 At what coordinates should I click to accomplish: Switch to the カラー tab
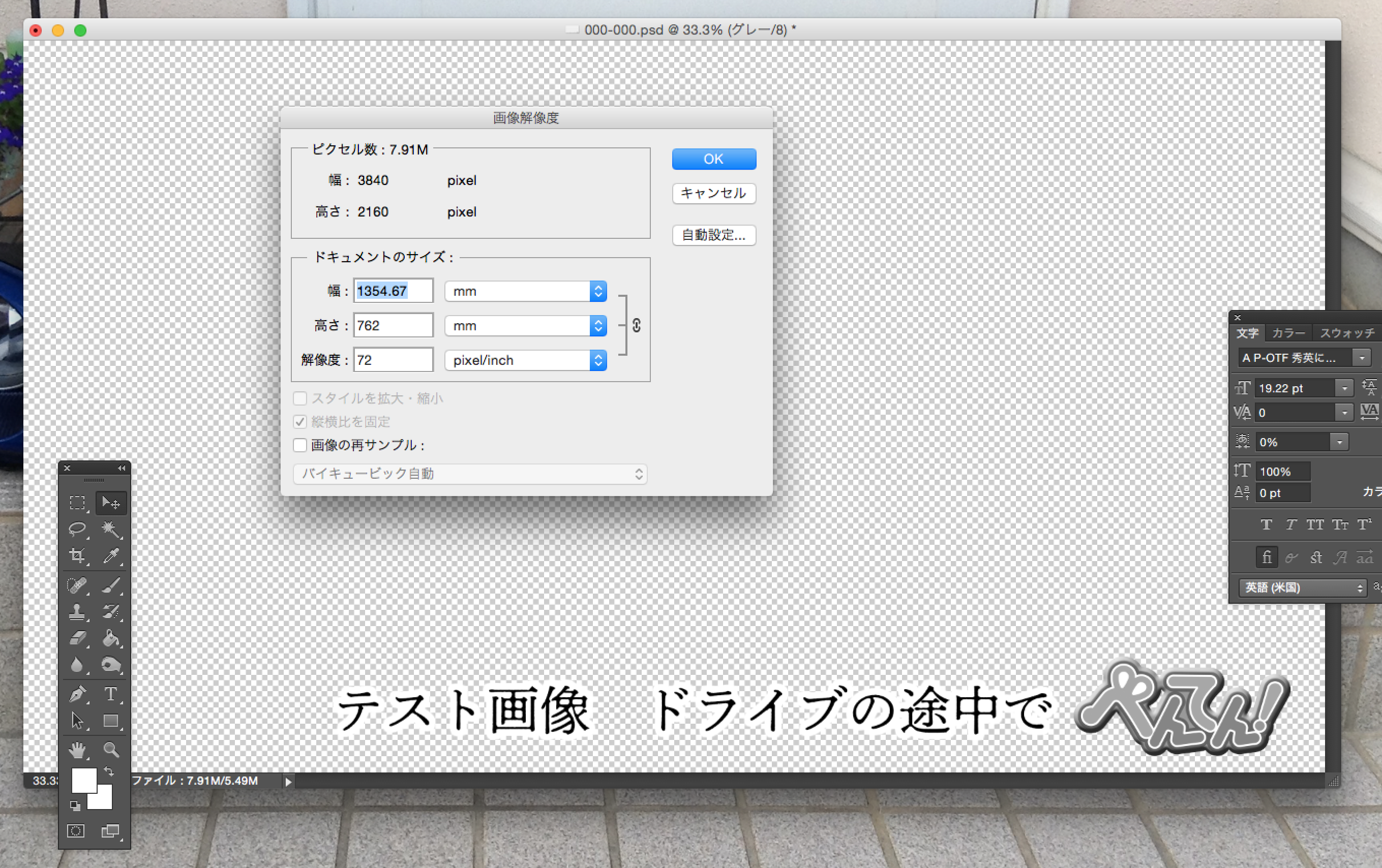(1288, 333)
